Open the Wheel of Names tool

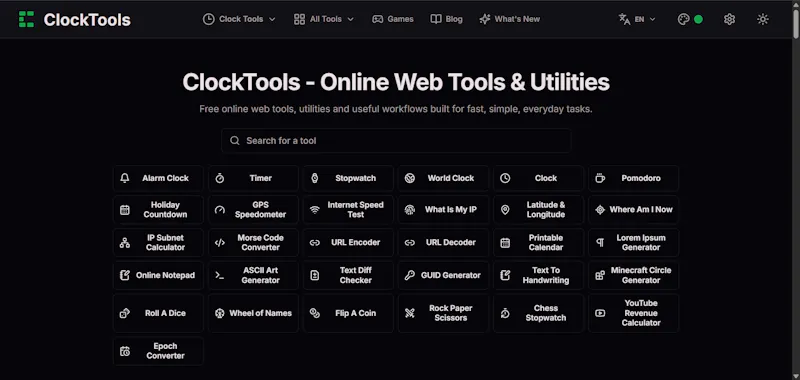(254, 313)
